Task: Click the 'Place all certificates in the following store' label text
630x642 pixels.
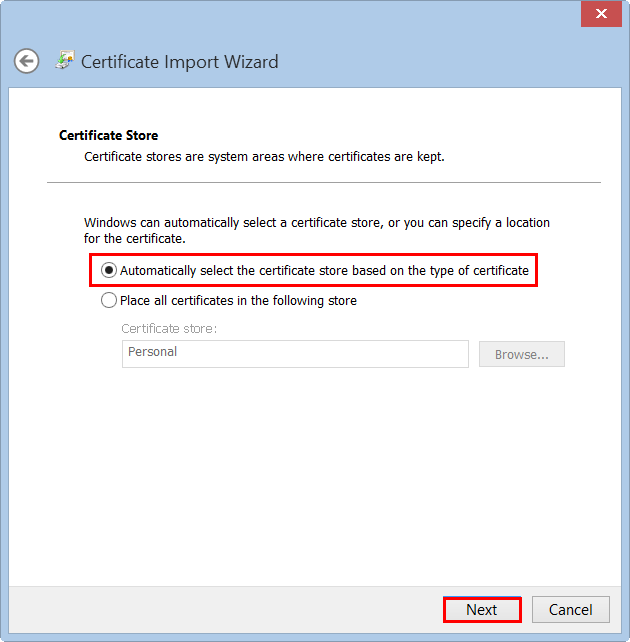Action: coord(238,300)
